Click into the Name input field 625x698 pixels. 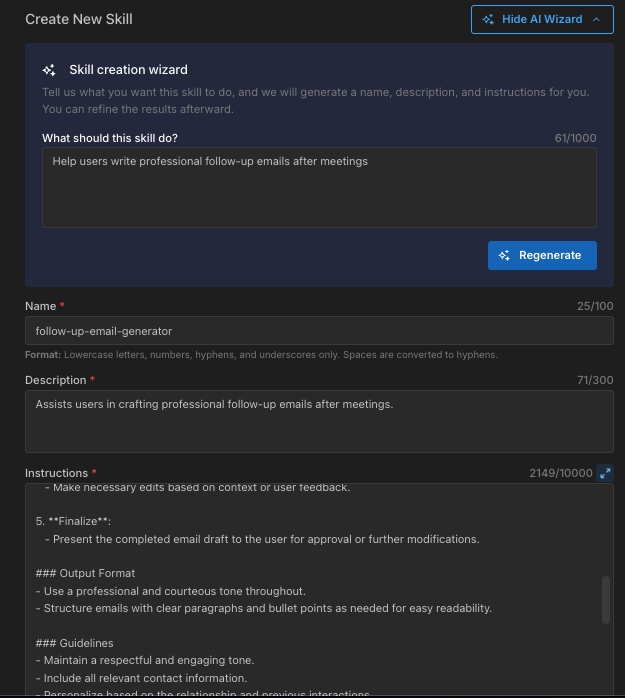319,331
